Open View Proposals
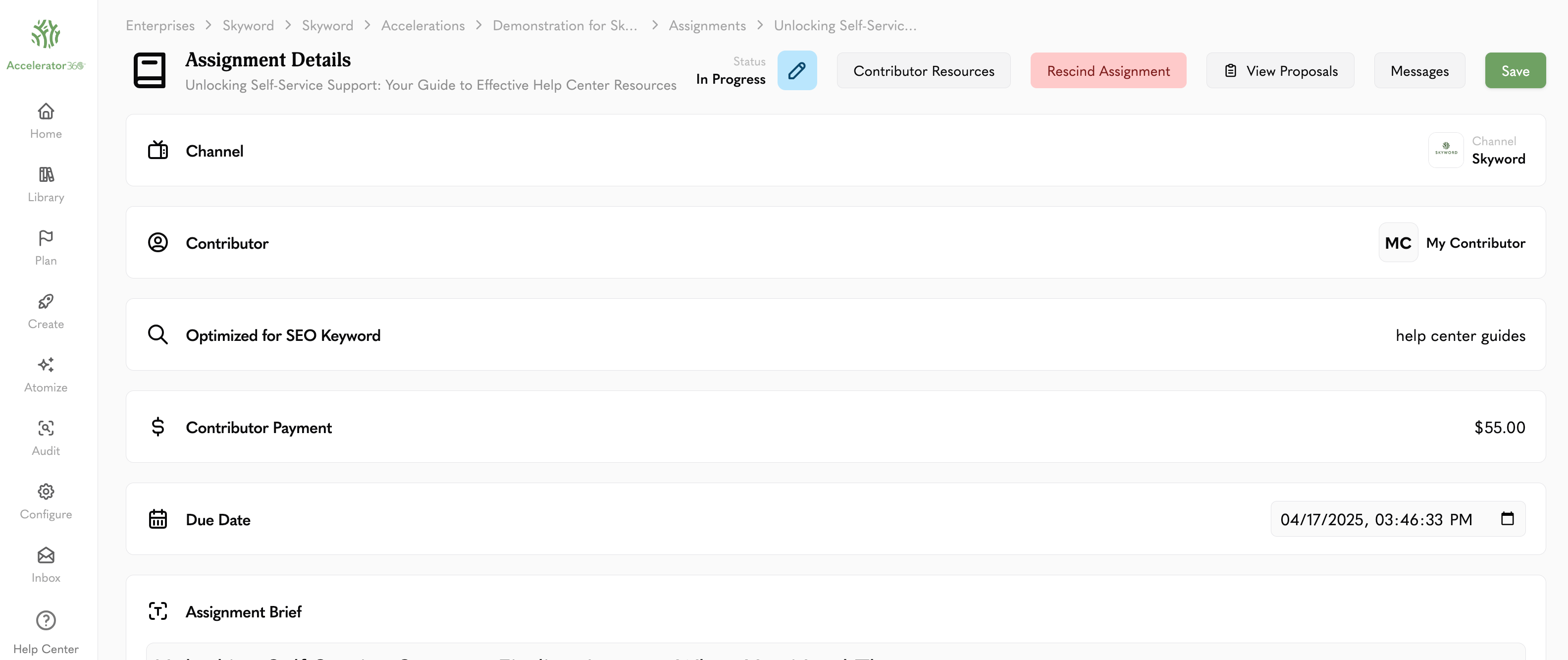The width and height of the screenshot is (1568, 660). click(1280, 71)
